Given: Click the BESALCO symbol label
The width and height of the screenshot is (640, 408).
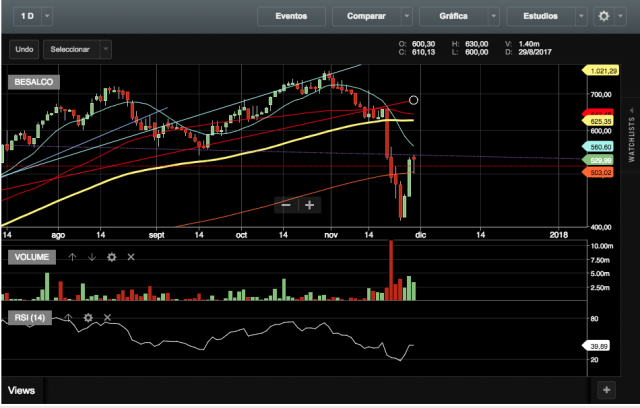Looking at the screenshot, I should [34, 82].
